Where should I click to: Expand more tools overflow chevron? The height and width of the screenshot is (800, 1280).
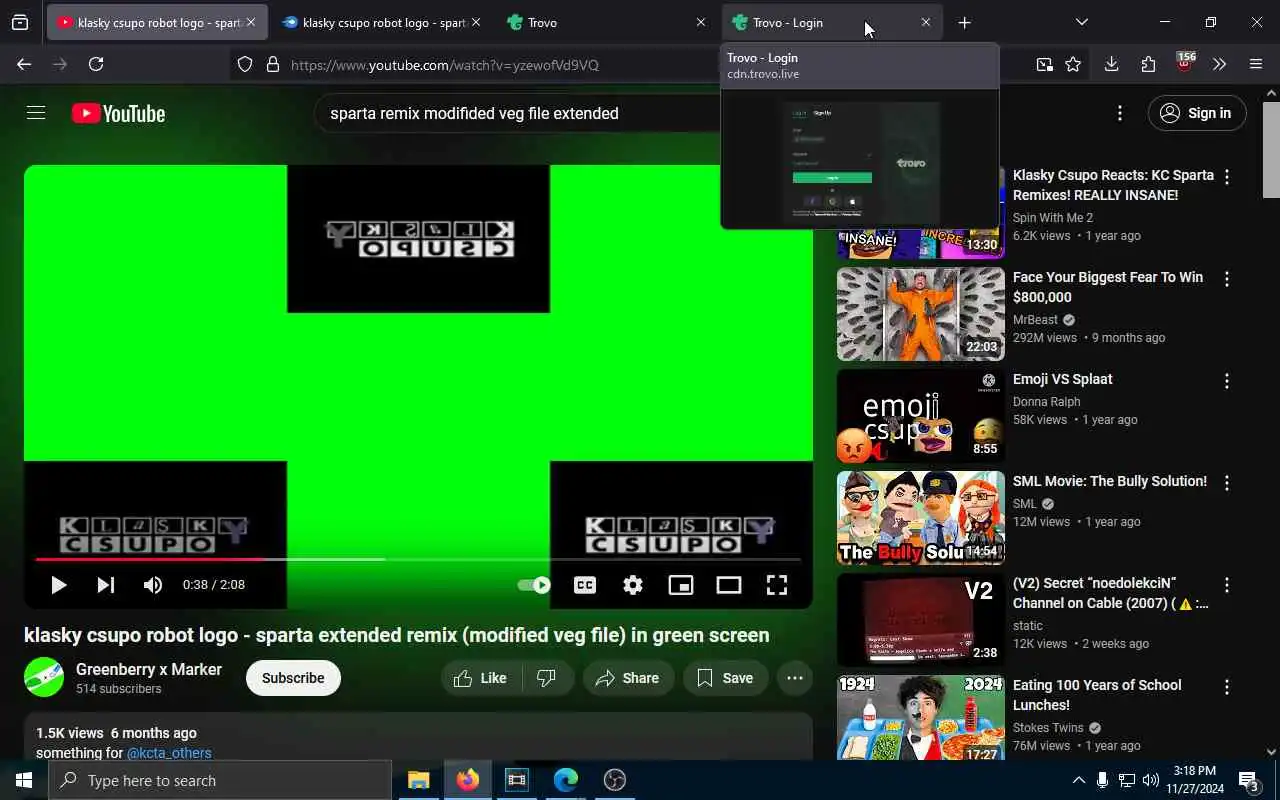[x=1219, y=64]
